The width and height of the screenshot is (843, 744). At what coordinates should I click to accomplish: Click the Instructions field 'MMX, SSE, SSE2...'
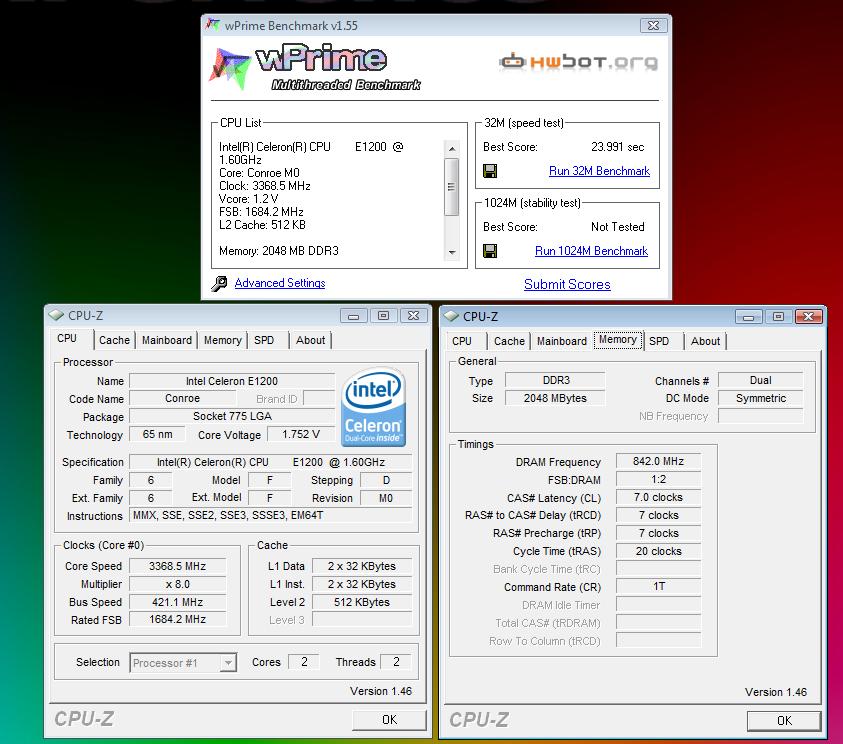(x=271, y=515)
